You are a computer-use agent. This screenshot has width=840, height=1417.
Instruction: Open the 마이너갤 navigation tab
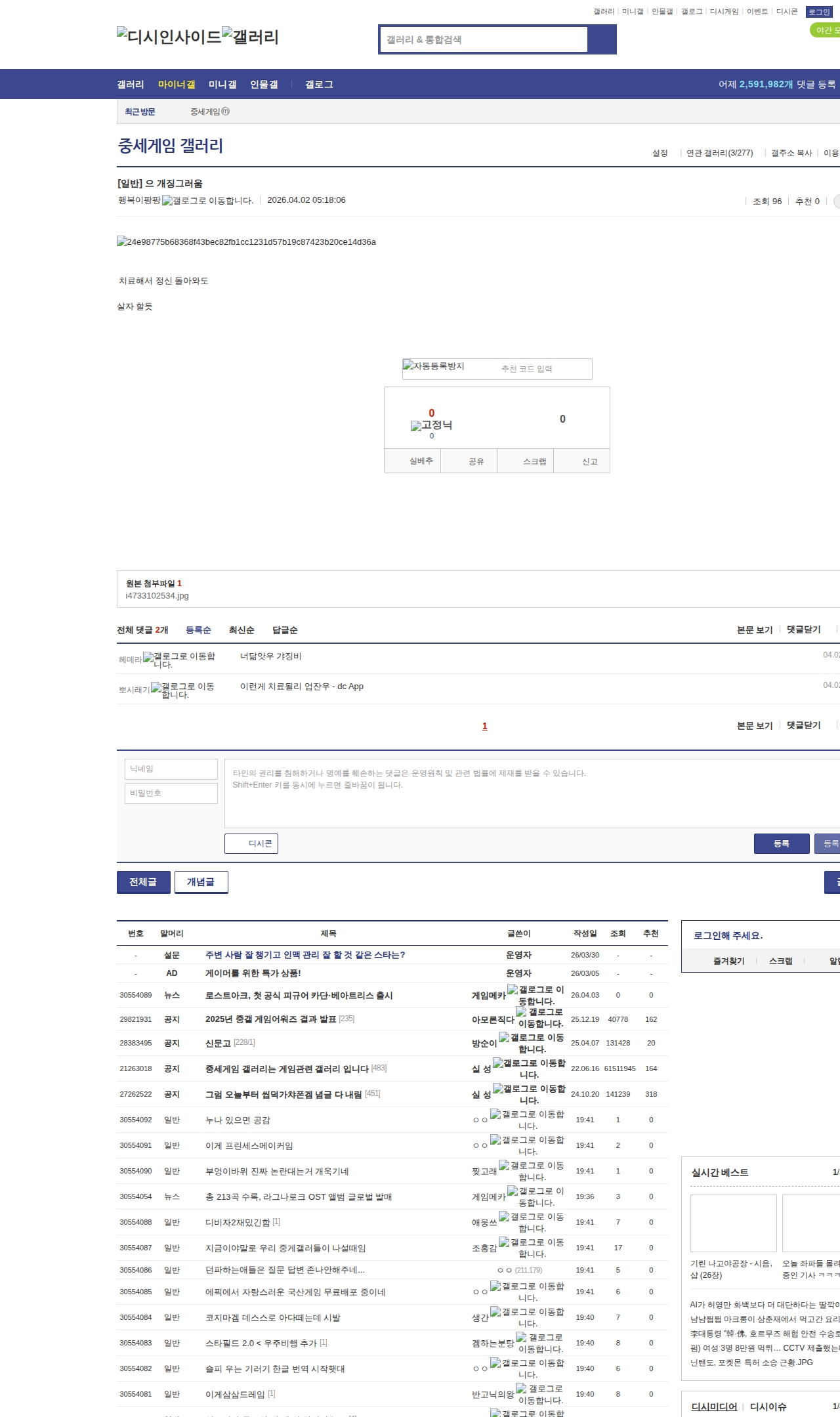177,85
